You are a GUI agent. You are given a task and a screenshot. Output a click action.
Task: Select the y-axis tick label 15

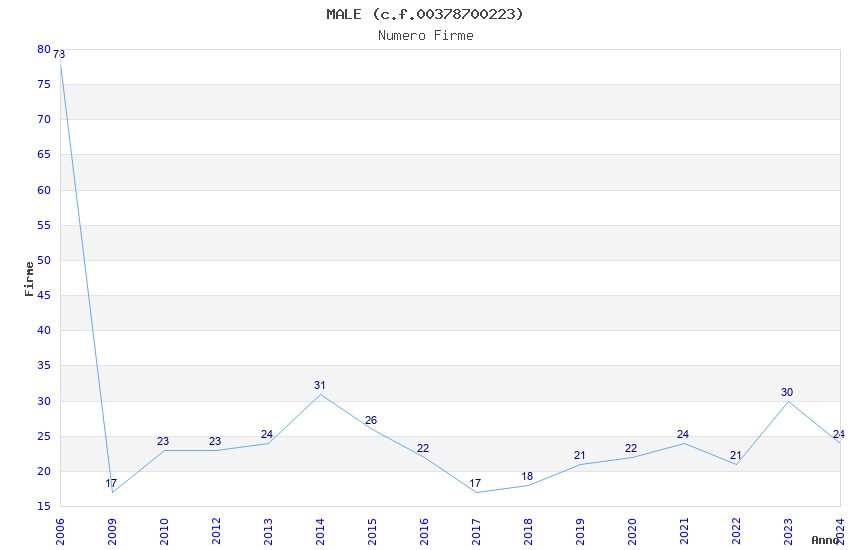point(44,507)
